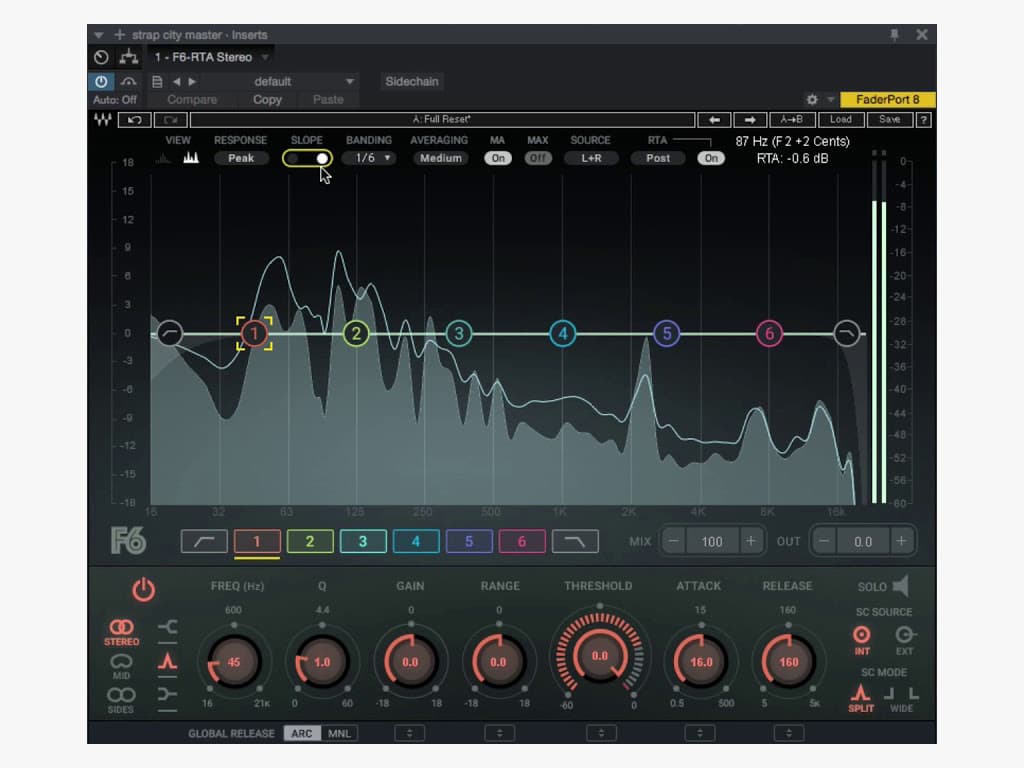Viewport: 1024px width, 768px height.
Task: Set global release to ARC
Action: [x=301, y=733]
